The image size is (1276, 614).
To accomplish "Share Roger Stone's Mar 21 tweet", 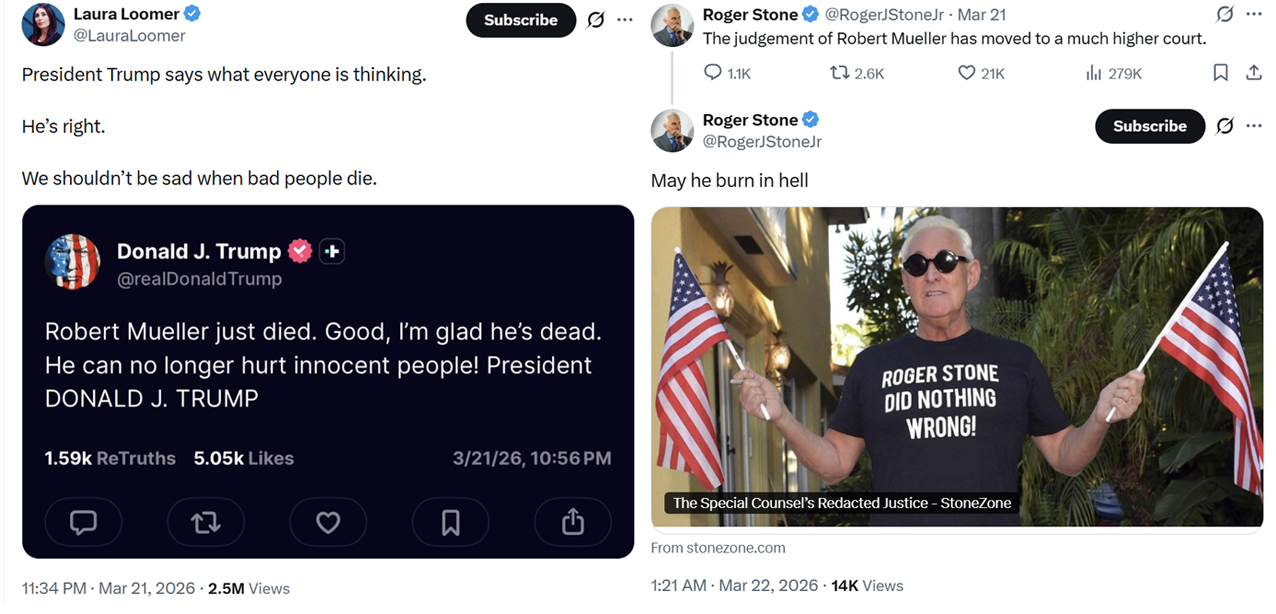I will click(x=1253, y=73).
